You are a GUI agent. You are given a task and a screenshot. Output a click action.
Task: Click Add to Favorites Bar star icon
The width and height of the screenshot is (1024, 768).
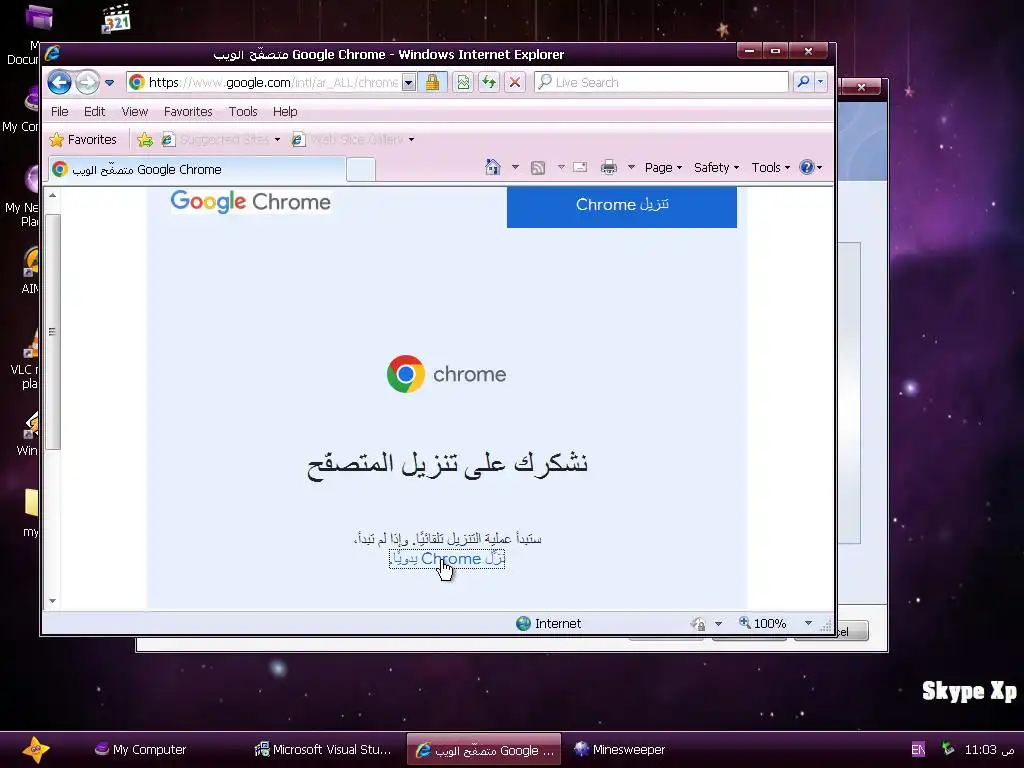point(145,140)
